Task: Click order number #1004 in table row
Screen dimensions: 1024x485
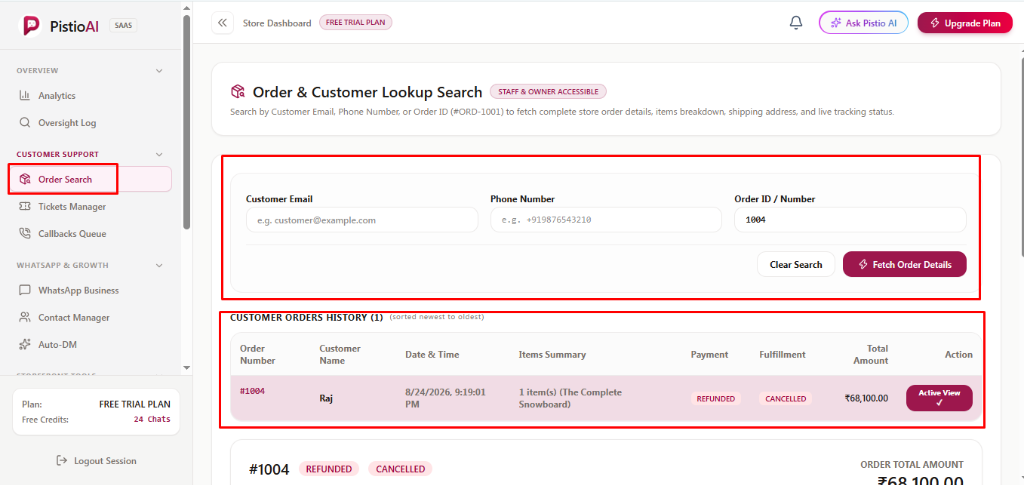Action: pos(251,391)
